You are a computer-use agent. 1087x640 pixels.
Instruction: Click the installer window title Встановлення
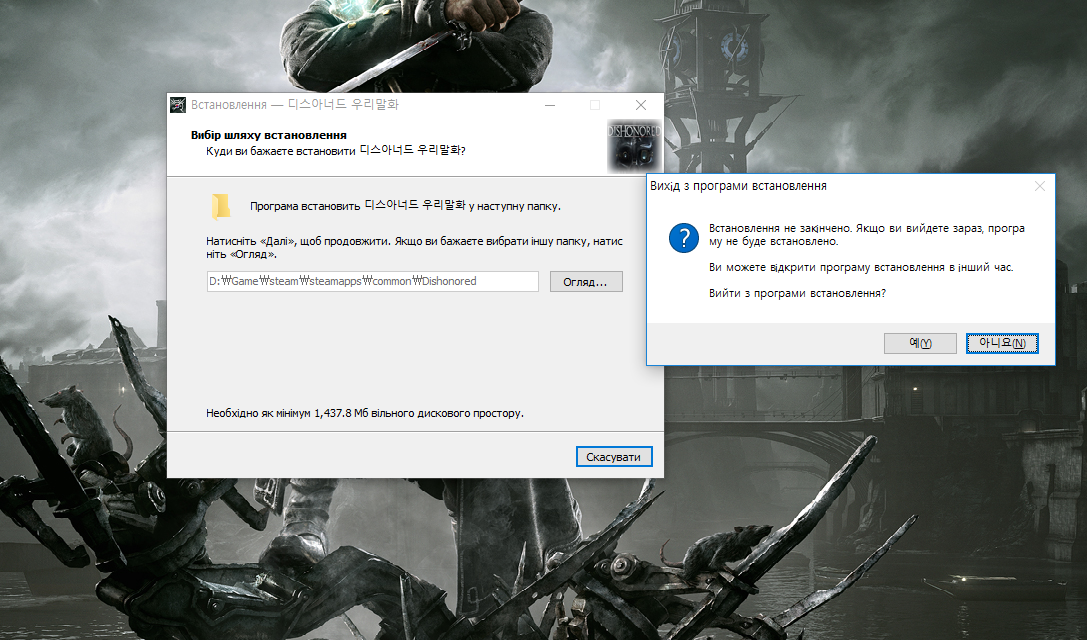tap(295, 105)
